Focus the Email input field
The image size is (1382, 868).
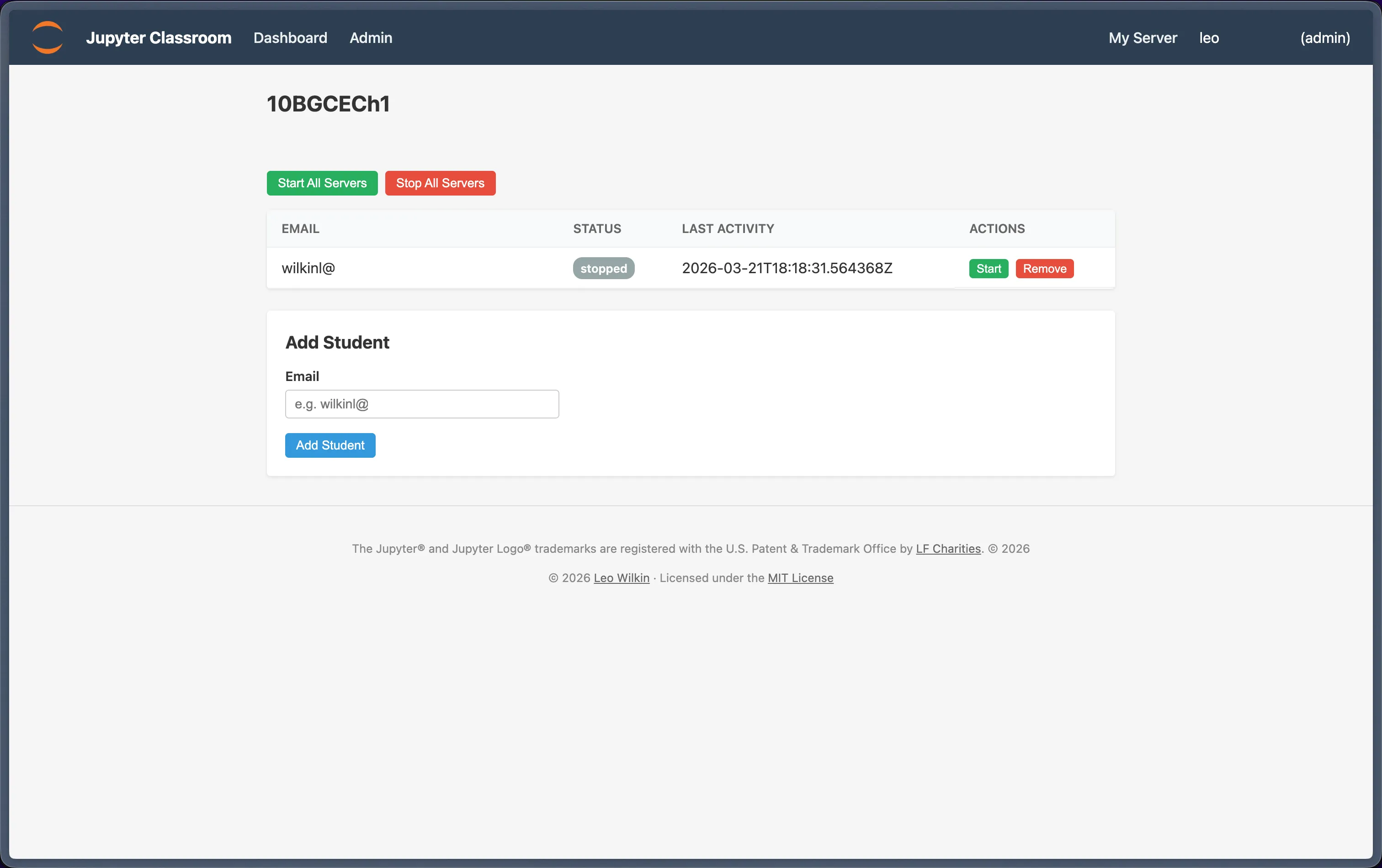pyautogui.click(x=422, y=404)
